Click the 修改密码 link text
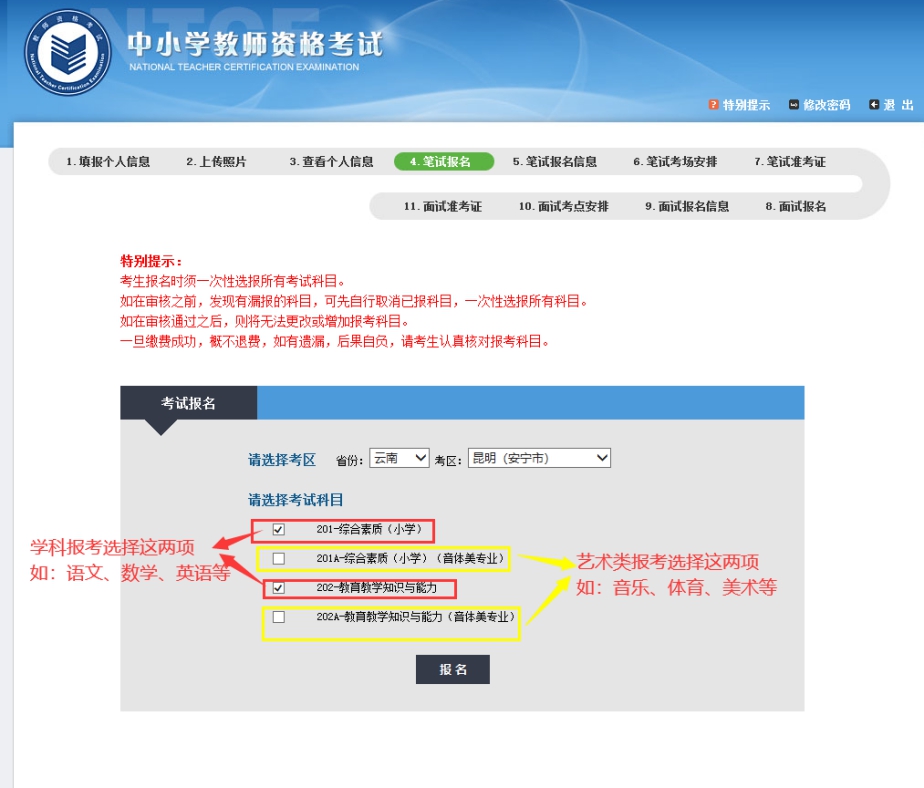The height and width of the screenshot is (788, 924). pyautogui.click(x=826, y=105)
